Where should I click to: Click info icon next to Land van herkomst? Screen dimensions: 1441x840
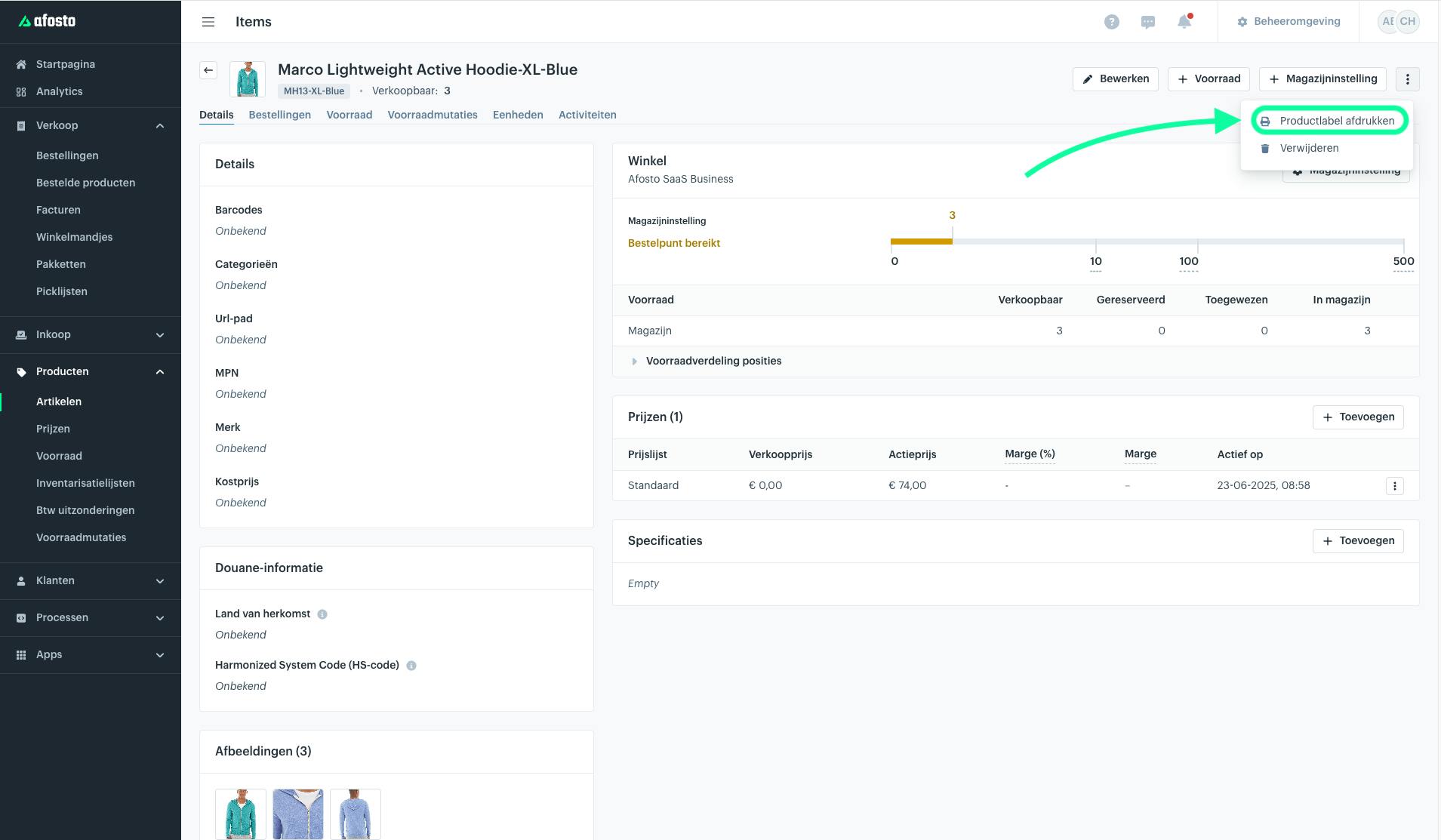coord(322,614)
